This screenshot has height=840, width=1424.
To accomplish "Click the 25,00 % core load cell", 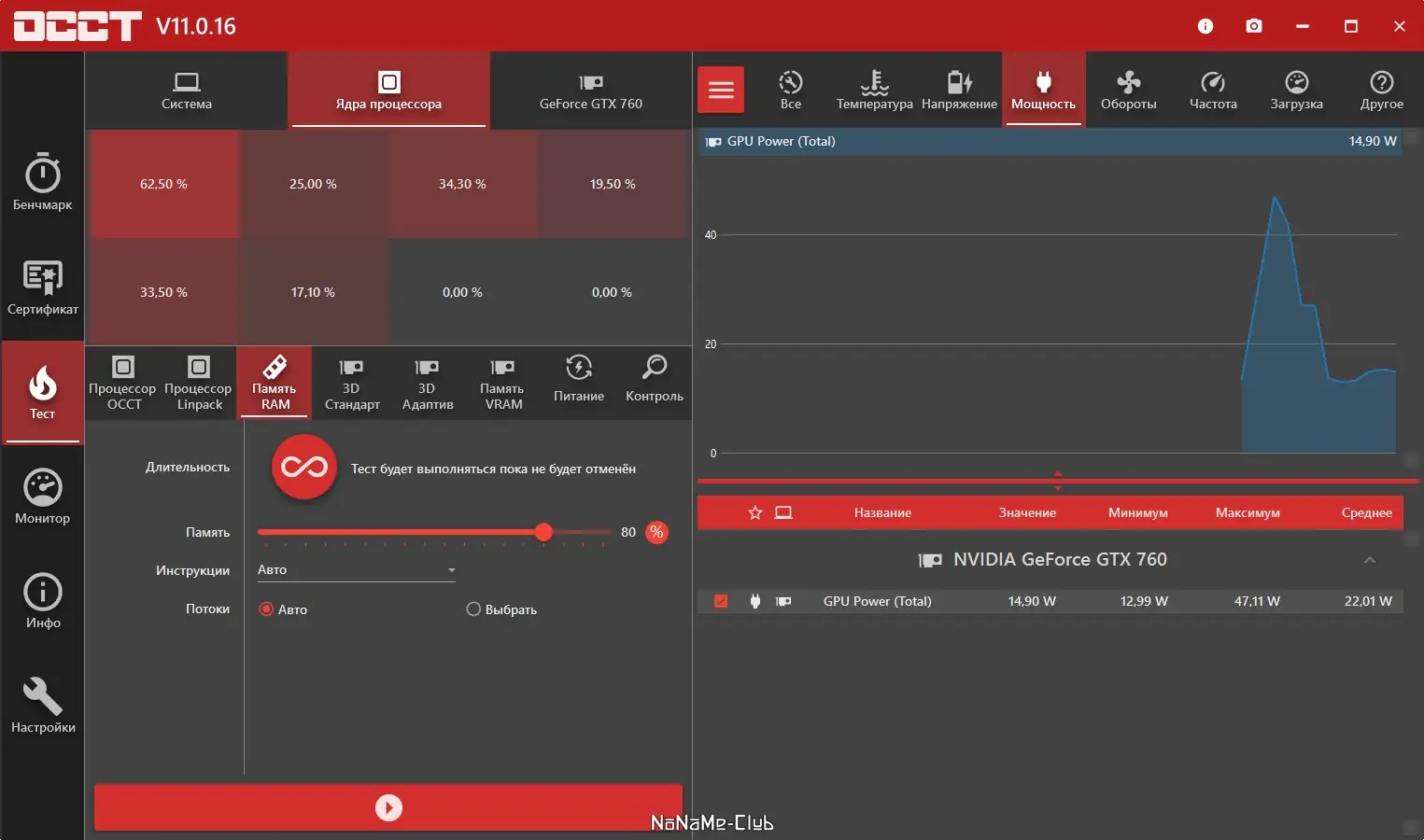I will point(313,184).
